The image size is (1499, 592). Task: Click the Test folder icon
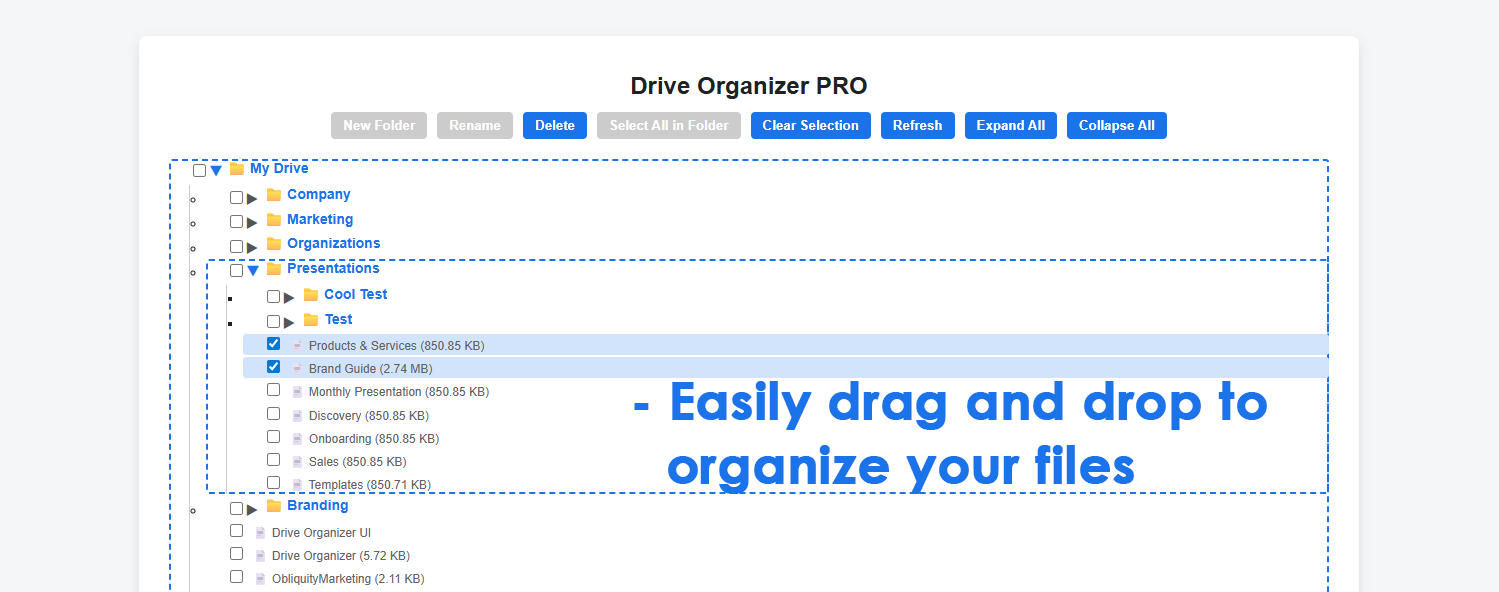click(311, 319)
